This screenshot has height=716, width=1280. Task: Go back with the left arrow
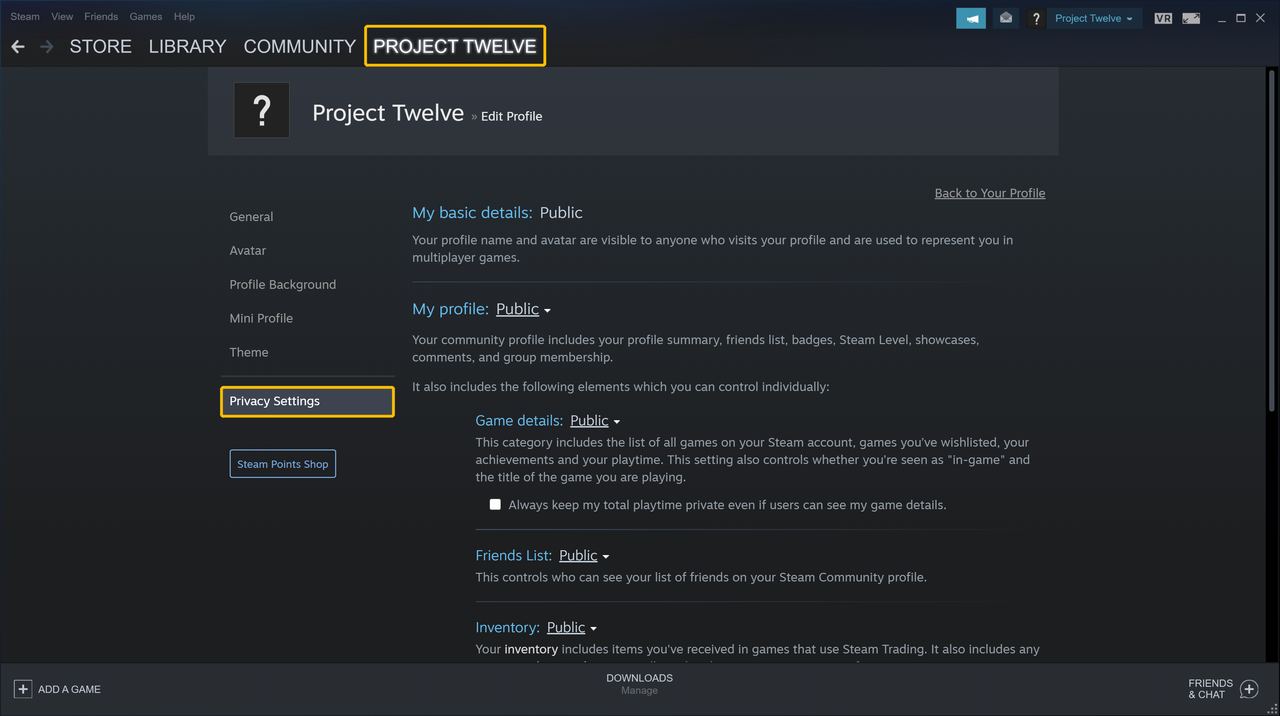(x=18, y=47)
